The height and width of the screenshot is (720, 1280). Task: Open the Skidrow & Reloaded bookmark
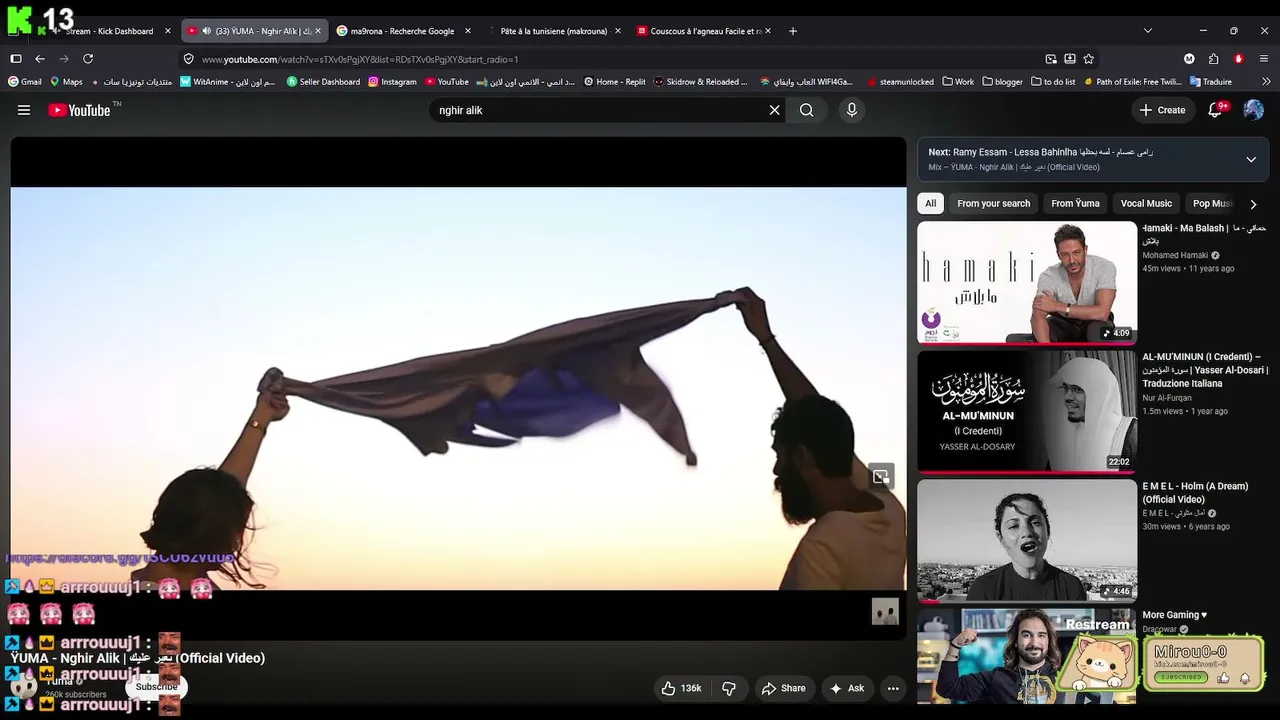tap(701, 82)
